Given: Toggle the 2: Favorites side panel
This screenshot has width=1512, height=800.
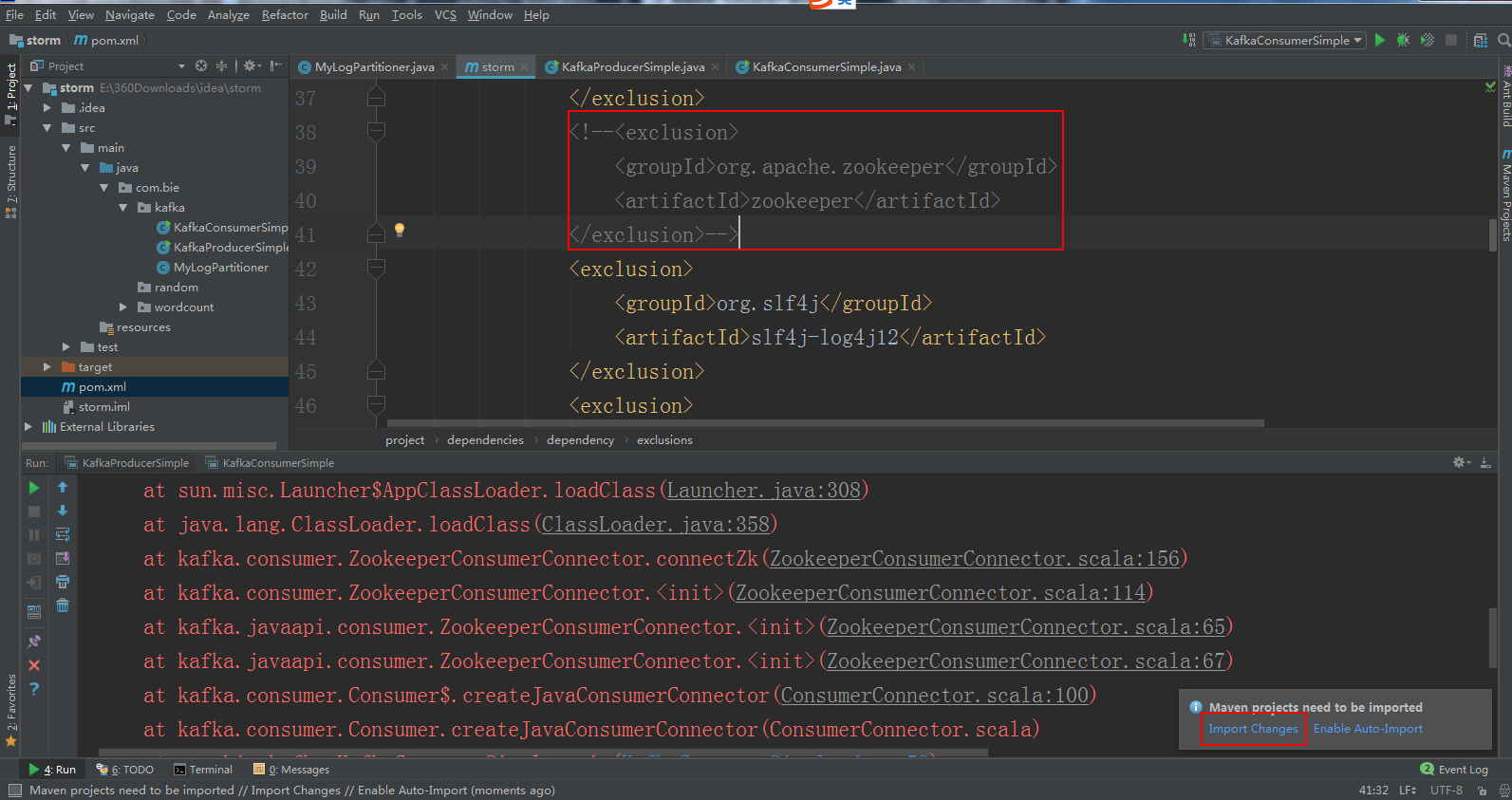Looking at the screenshot, I should [10, 710].
